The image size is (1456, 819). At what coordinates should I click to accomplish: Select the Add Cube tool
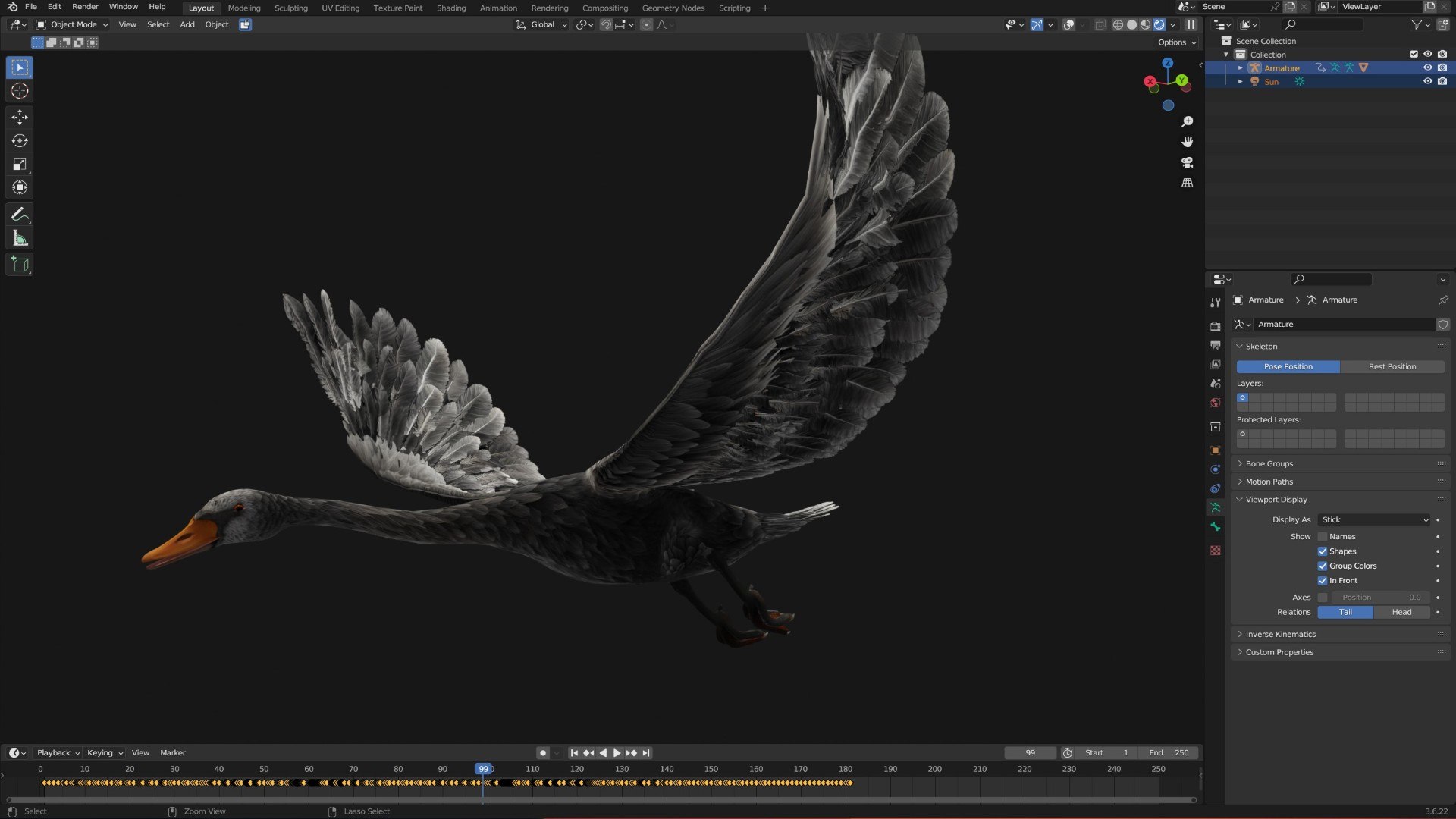[x=20, y=265]
